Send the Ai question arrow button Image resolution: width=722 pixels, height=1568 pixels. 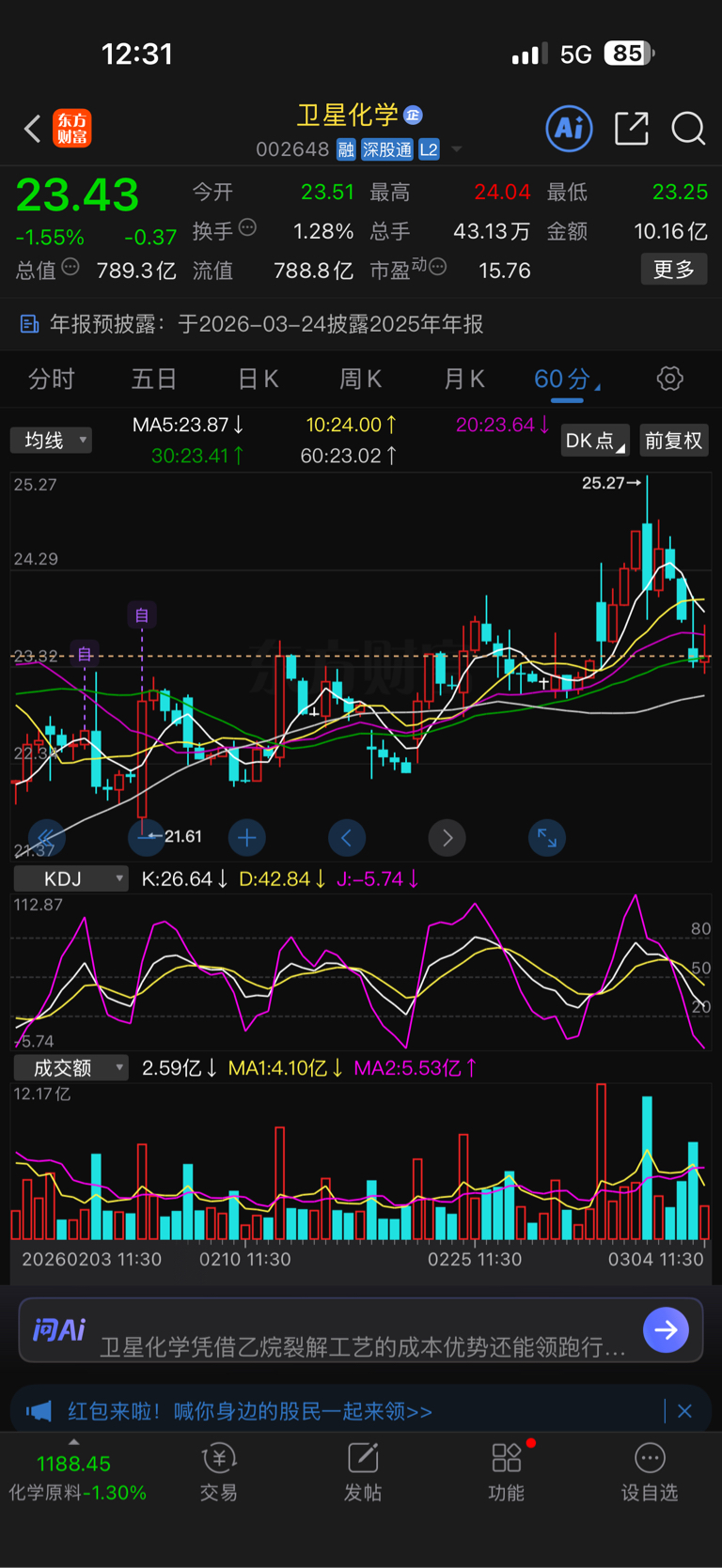pyautogui.click(x=667, y=1329)
